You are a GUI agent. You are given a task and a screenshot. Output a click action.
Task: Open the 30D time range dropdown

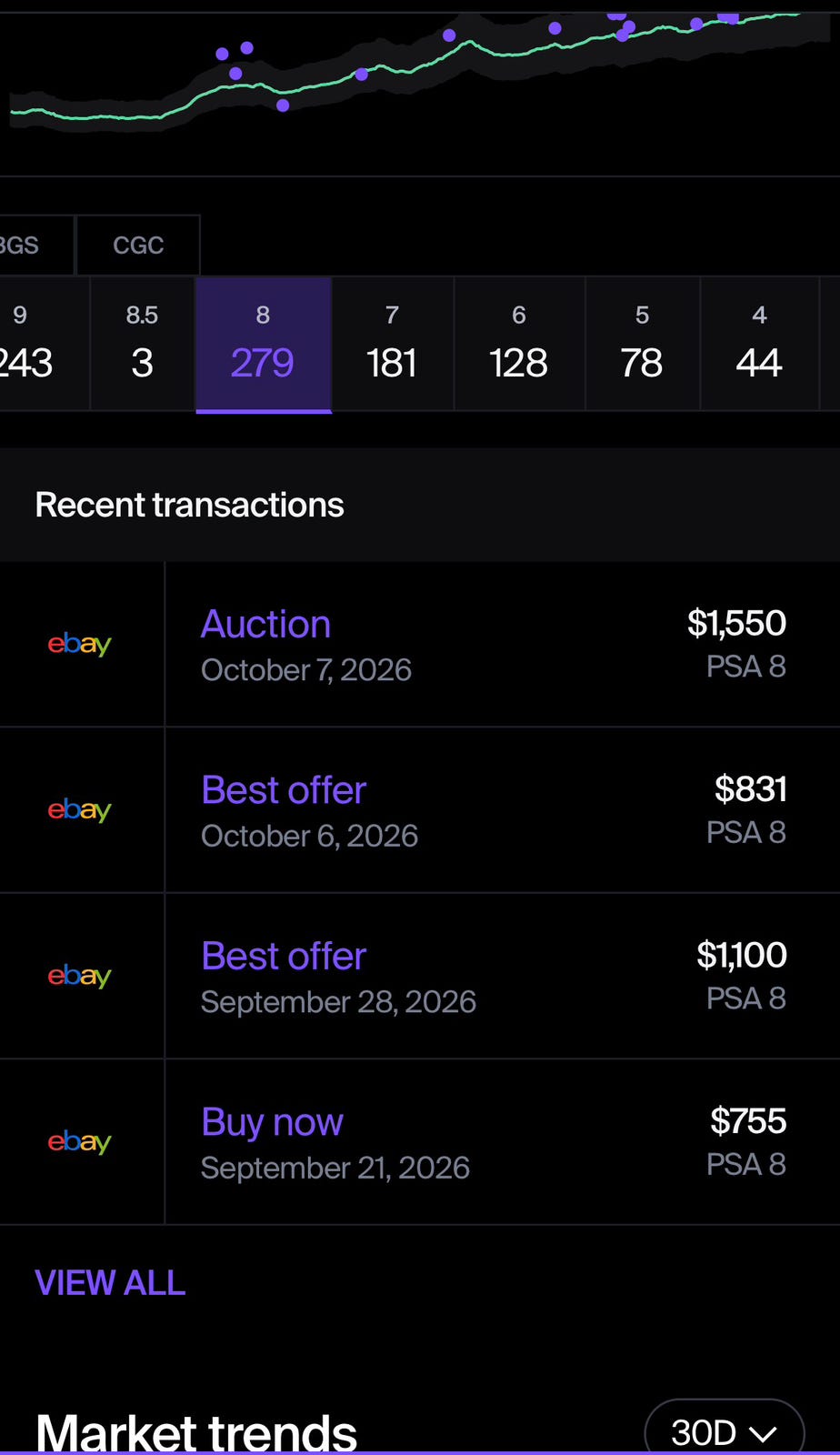pyautogui.click(x=725, y=1430)
